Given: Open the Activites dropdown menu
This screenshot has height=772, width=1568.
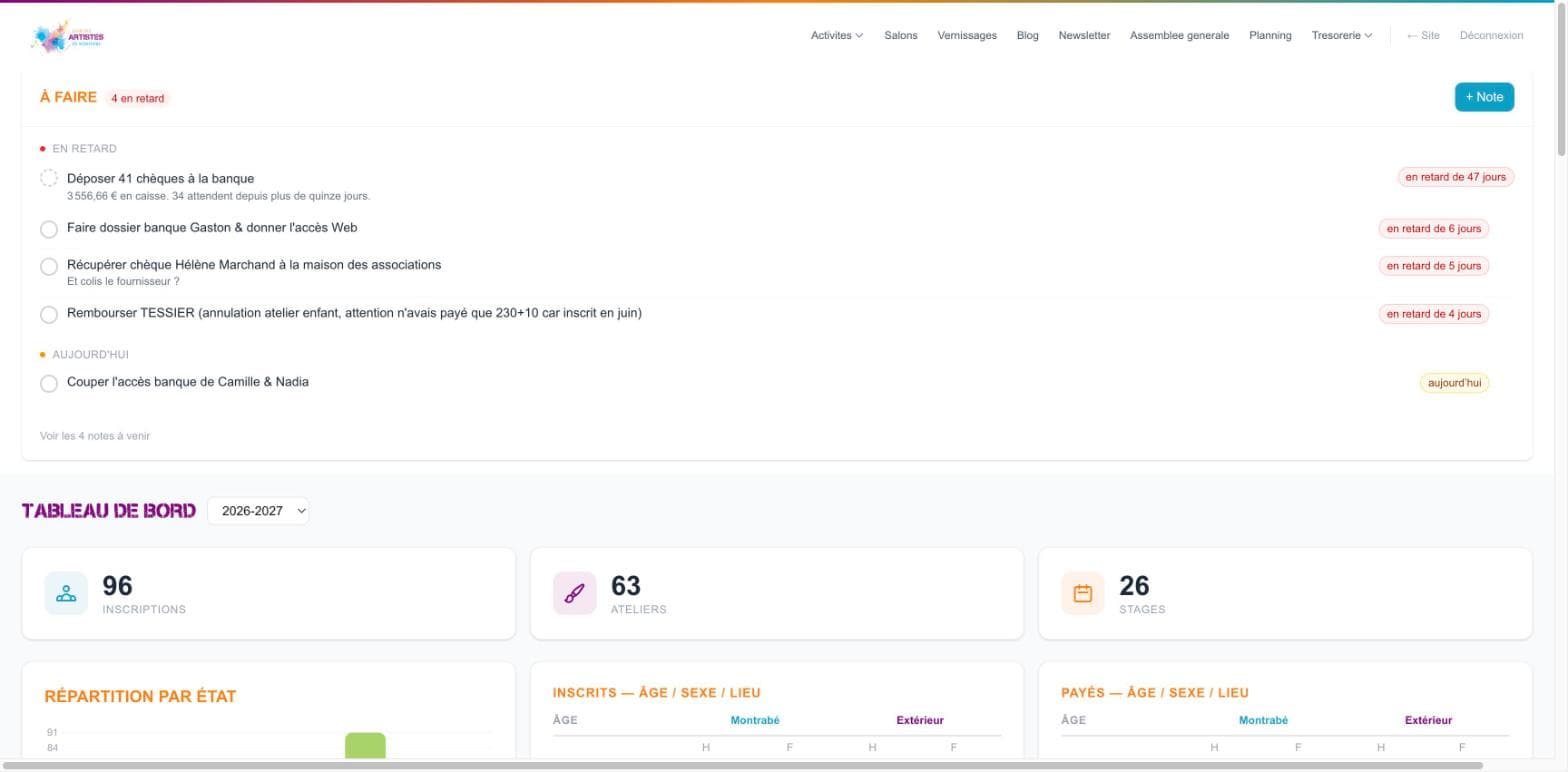Looking at the screenshot, I should tap(837, 35).
